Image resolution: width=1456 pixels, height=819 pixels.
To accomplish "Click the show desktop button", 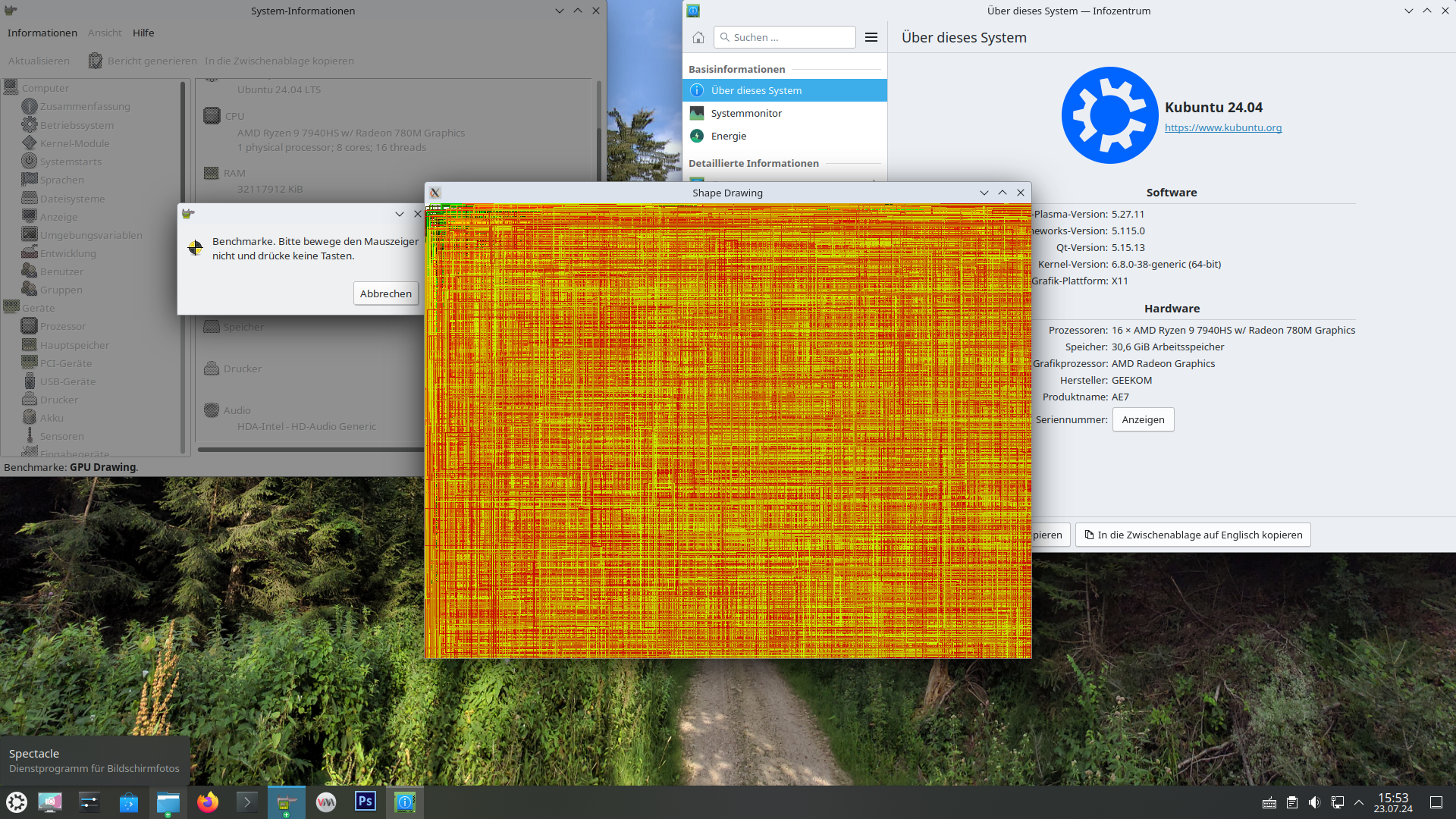I will coord(1436,802).
